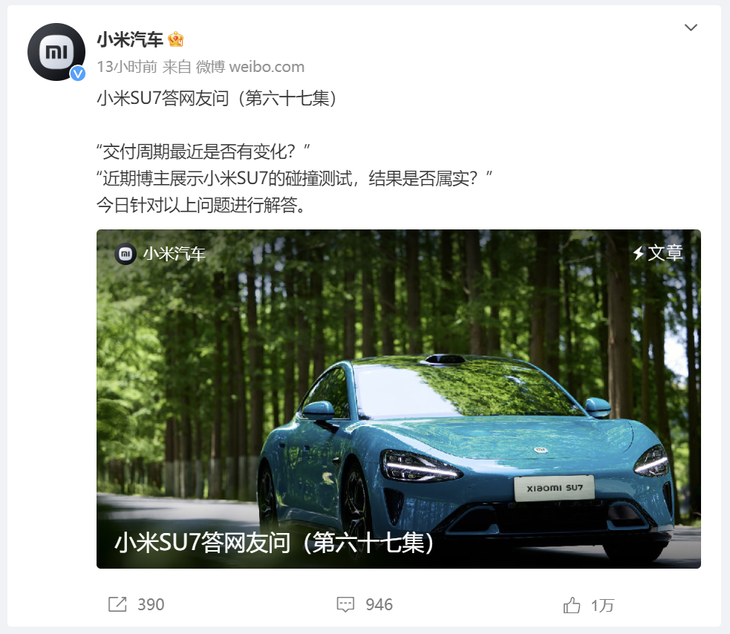Click the gold crown membership badge
730x634 pixels.
(x=176, y=39)
